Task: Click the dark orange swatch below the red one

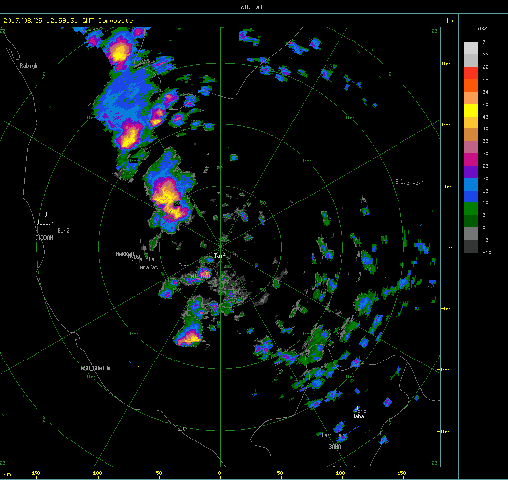Action: tap(471, 85)
